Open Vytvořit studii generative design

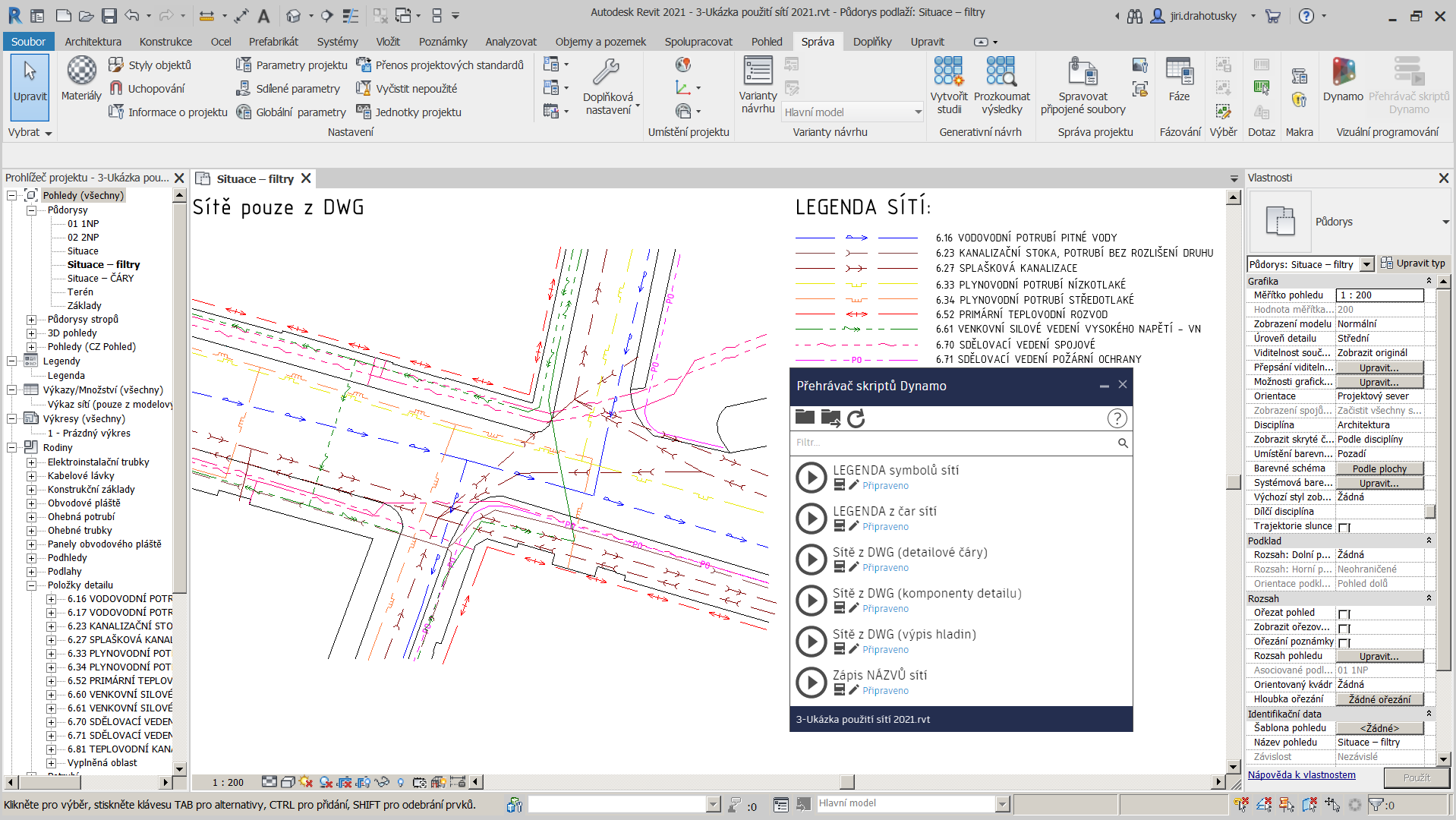pyautogui.click(x=949, y=86)
